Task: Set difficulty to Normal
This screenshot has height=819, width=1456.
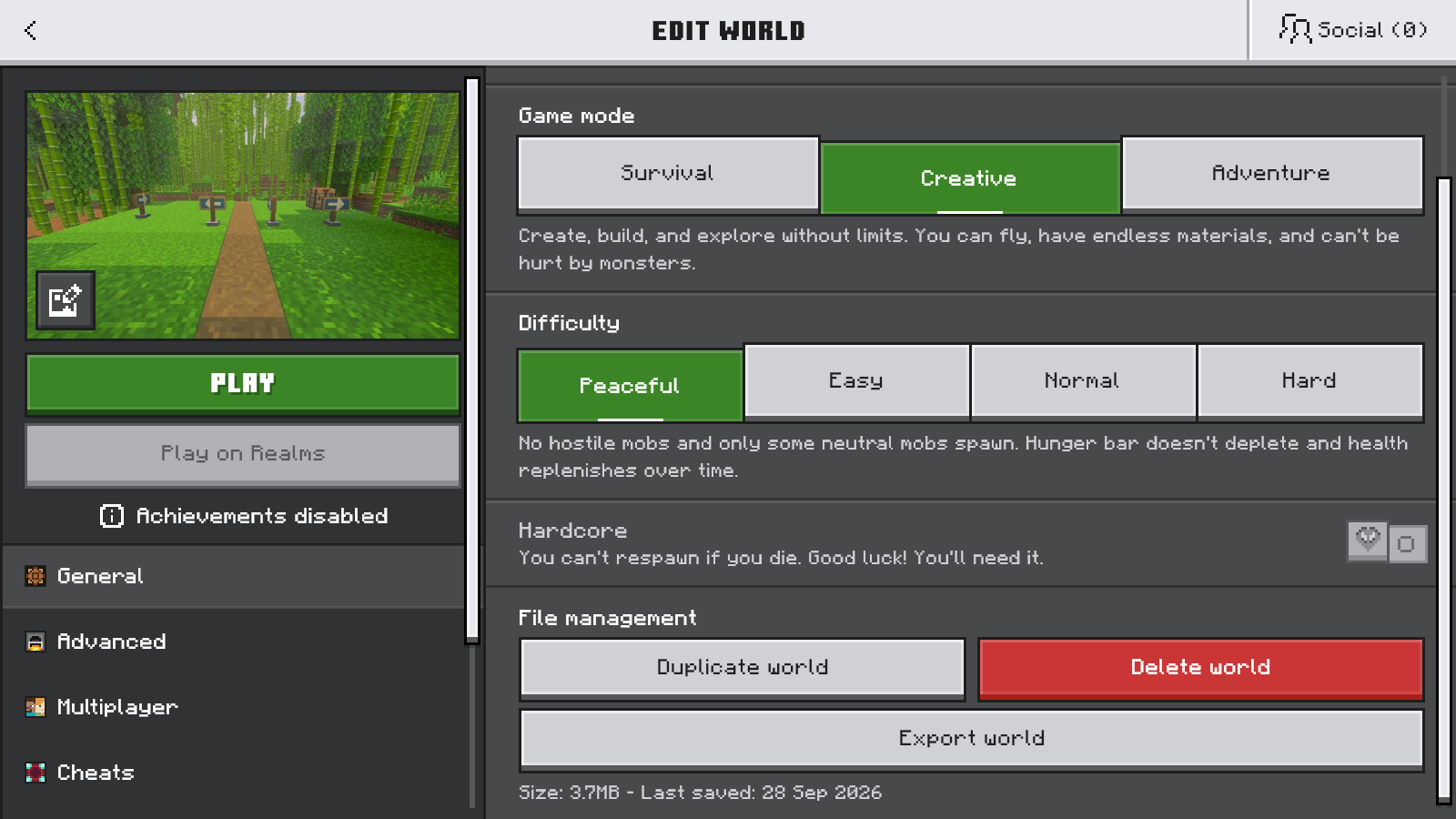Action: coord(1083,380)
